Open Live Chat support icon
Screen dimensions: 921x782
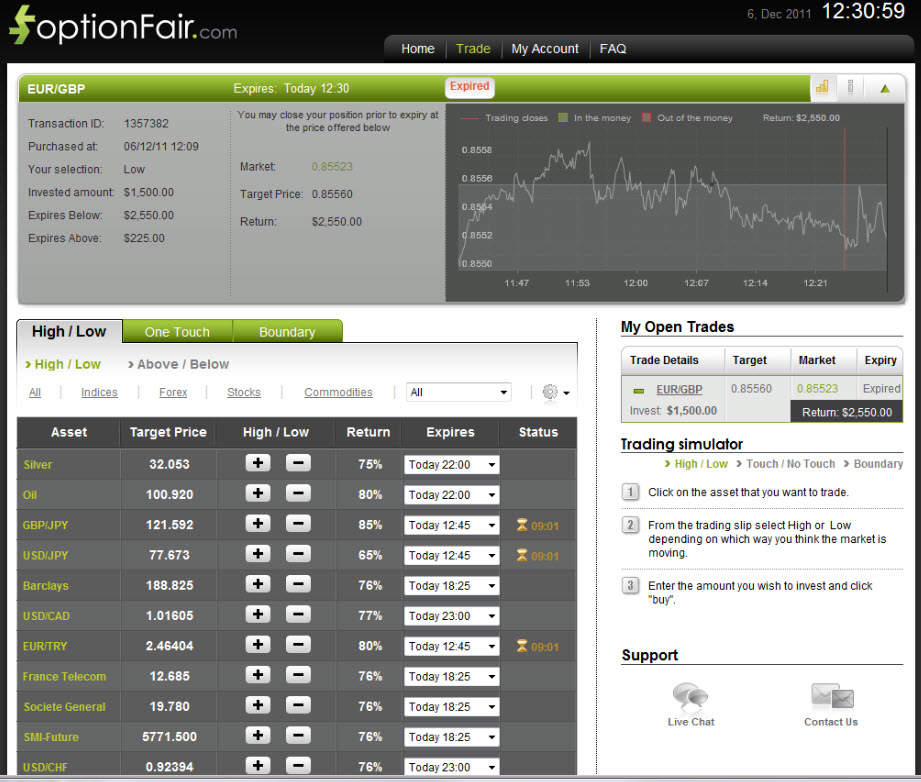pyautogui.click(x=691, y=696)
